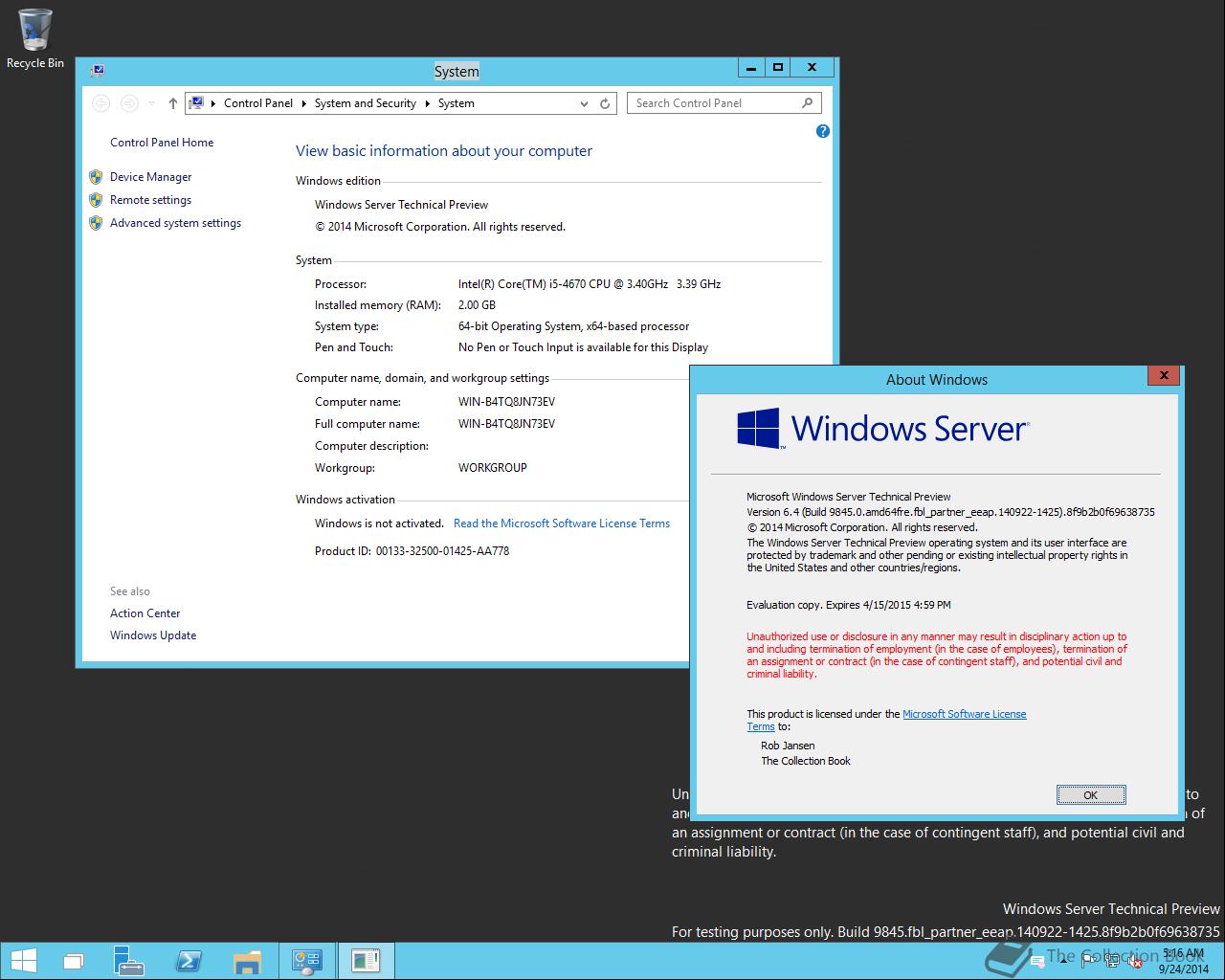Click Microsoft Software License Terms in About Windows
This screenshot has height=980, width=1225.
[965, 714]
